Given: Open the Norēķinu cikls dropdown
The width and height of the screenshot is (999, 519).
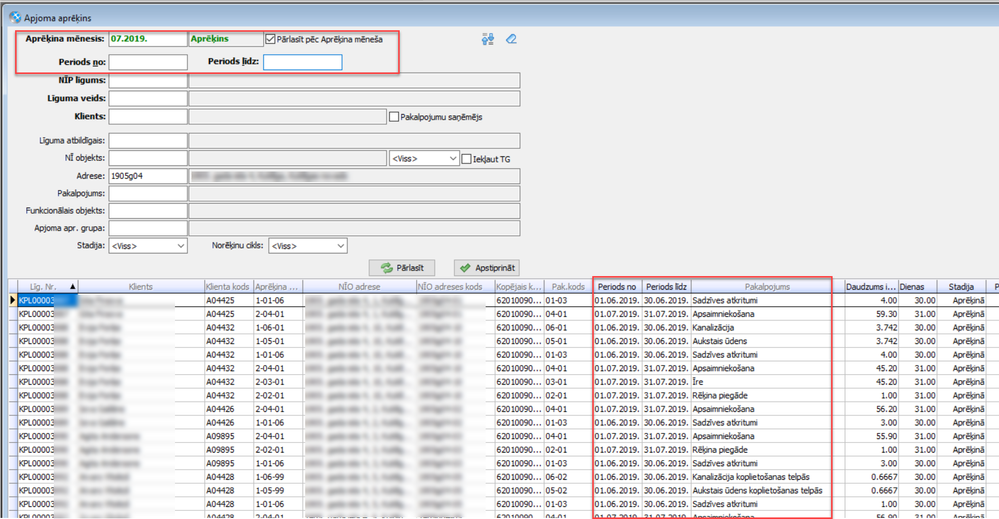Looking at the screenshot, I should [308, 246].
